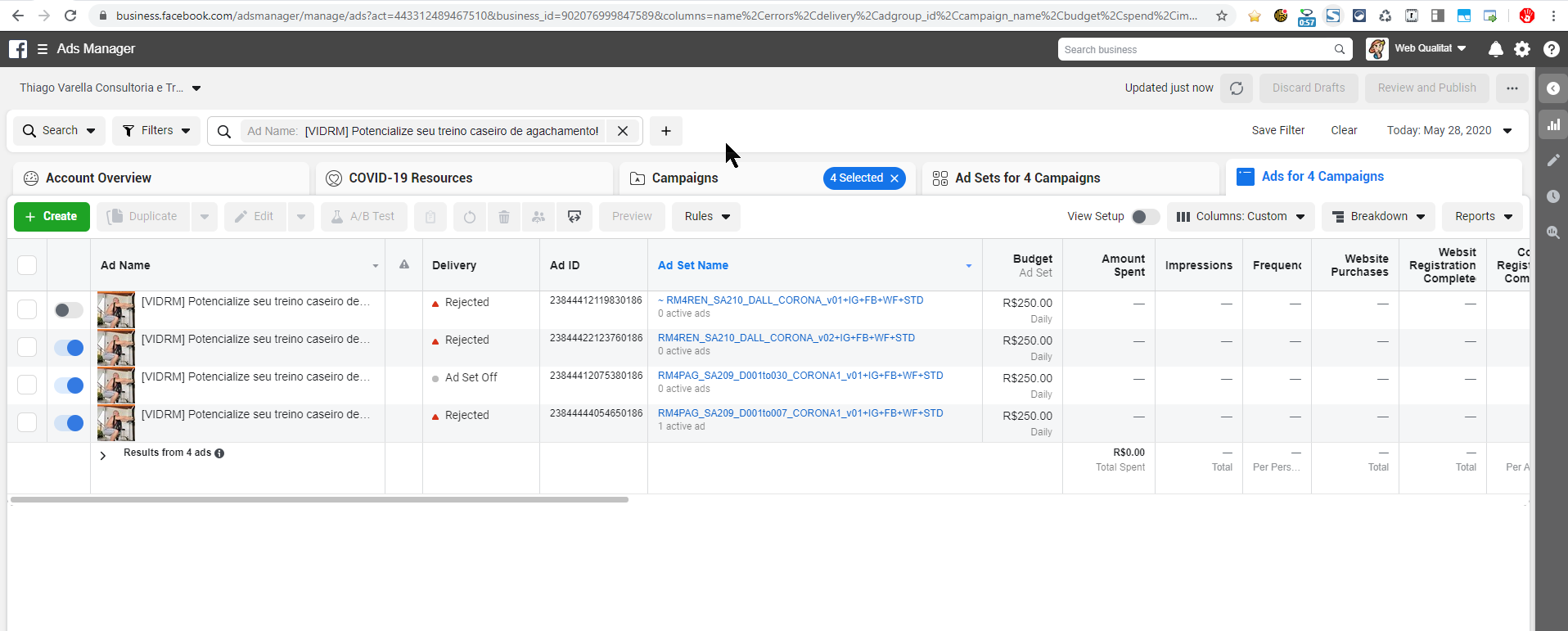
Task: Click the clipboard paste toolbar icon
Action: [430, 217]
